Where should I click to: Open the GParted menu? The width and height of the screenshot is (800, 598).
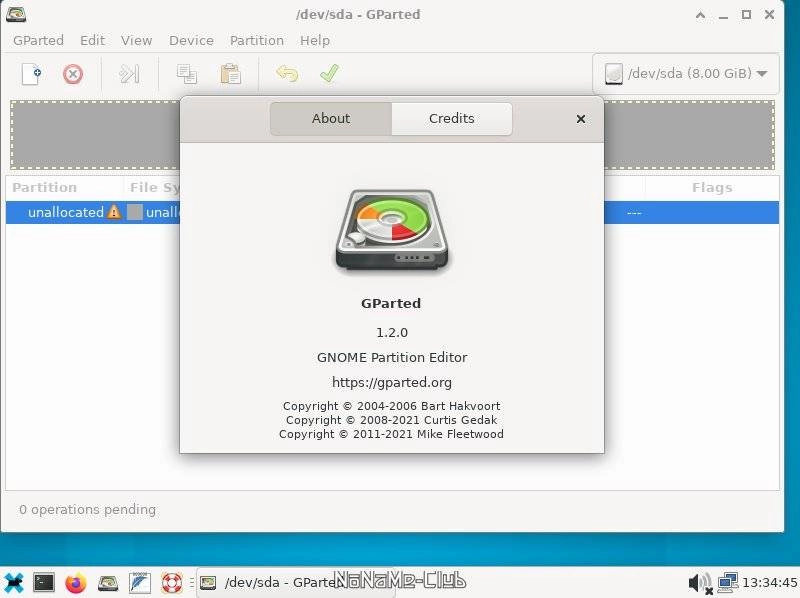coord(38,40)
